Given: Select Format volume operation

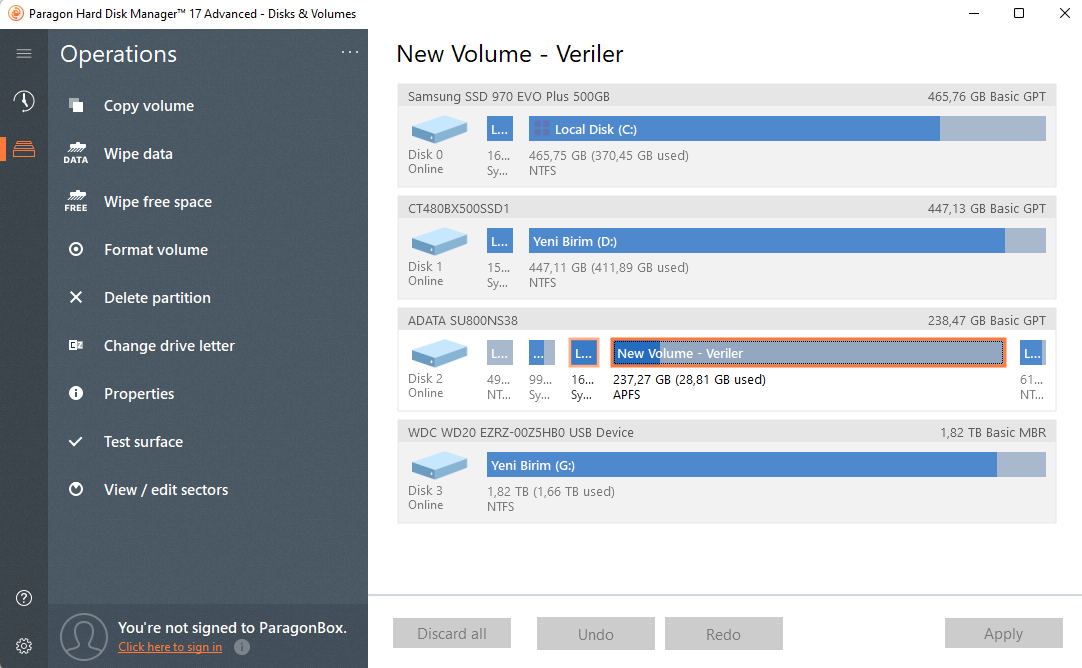Looking at the screenshot, I should 156,250.
